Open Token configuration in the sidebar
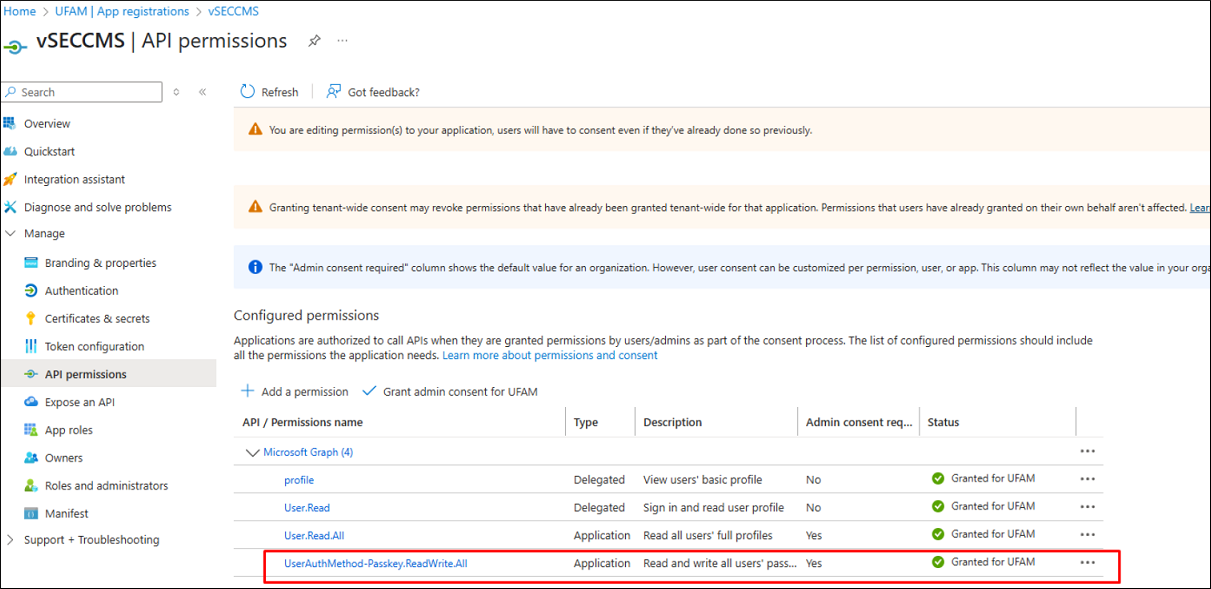Image resolution: width=1211 pixels, height=589 pixels. (95, 347)
